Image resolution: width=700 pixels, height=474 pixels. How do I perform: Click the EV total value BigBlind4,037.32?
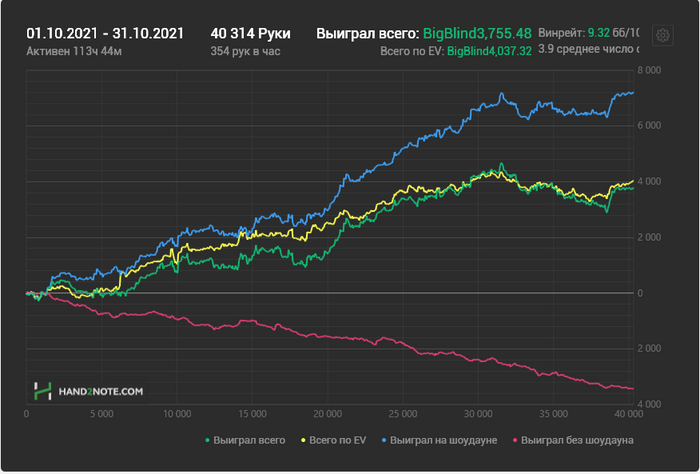click(x=489, y=51)
